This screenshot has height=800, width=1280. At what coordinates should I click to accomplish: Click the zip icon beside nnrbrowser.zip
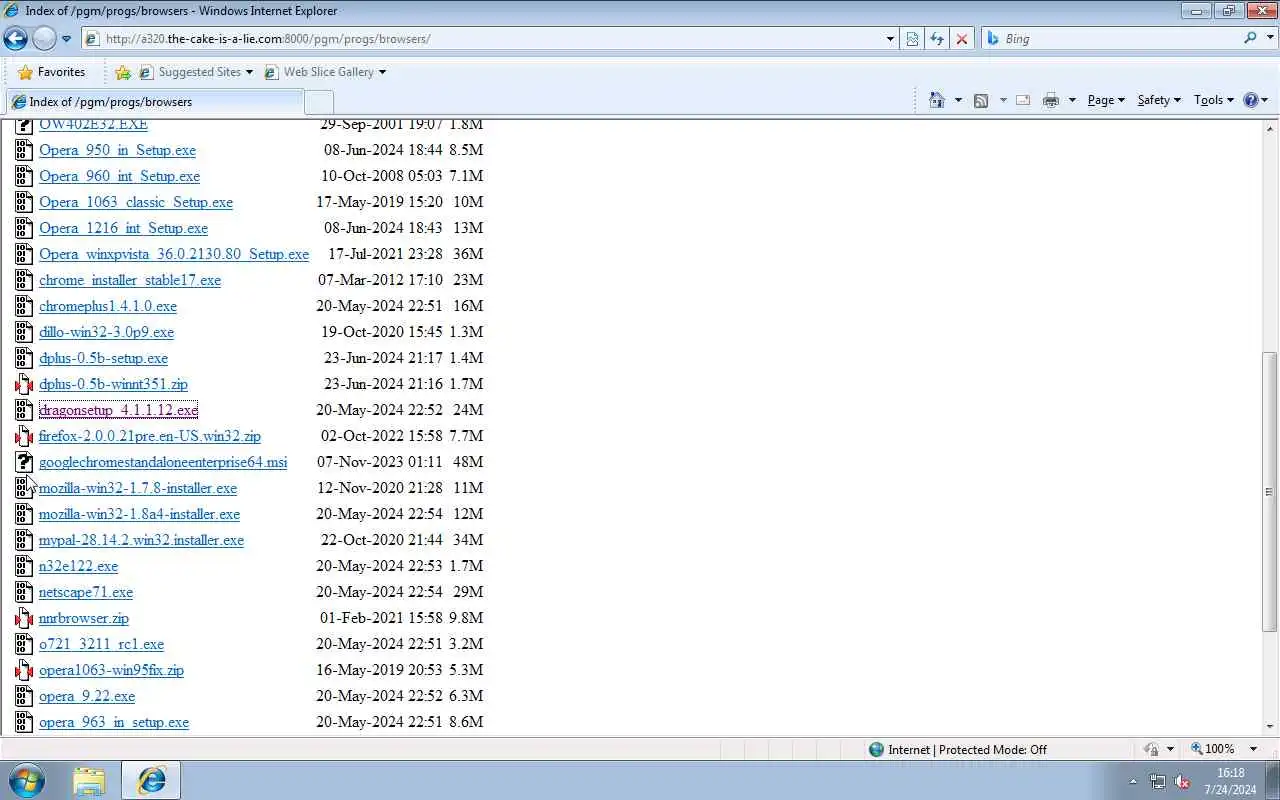pos(24,618)
